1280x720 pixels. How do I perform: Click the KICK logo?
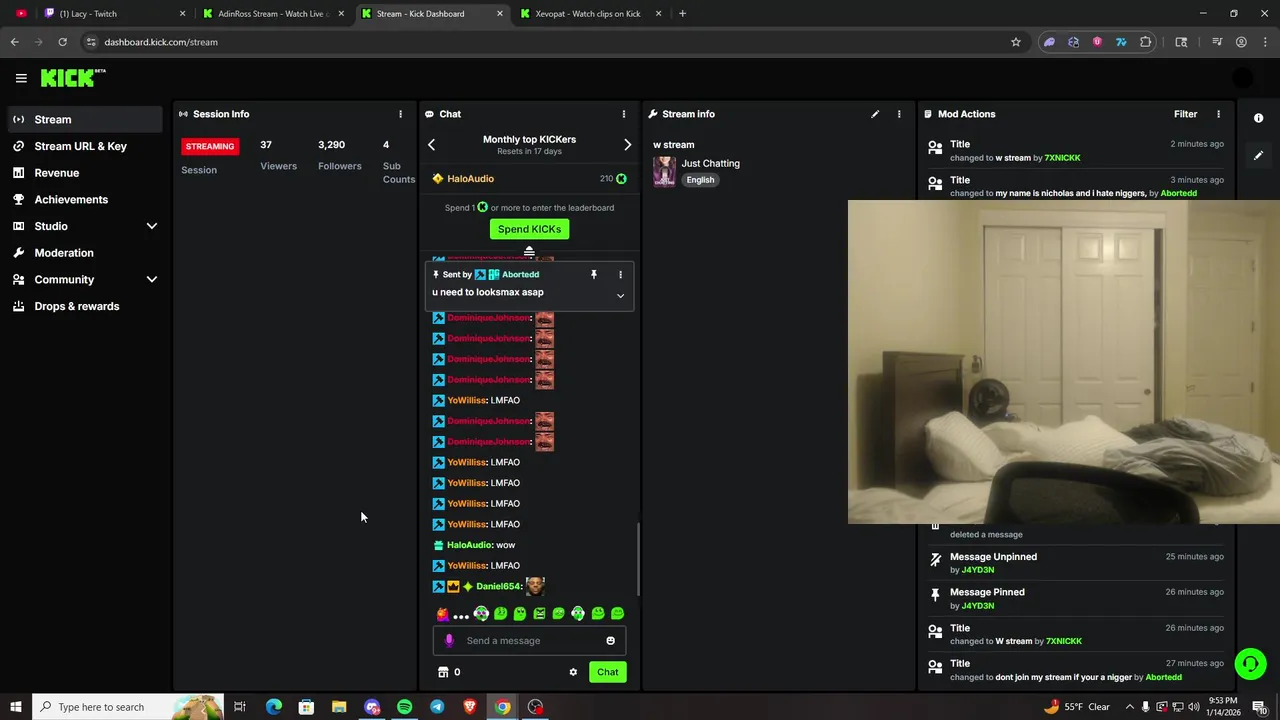click(x=72, y=78)
